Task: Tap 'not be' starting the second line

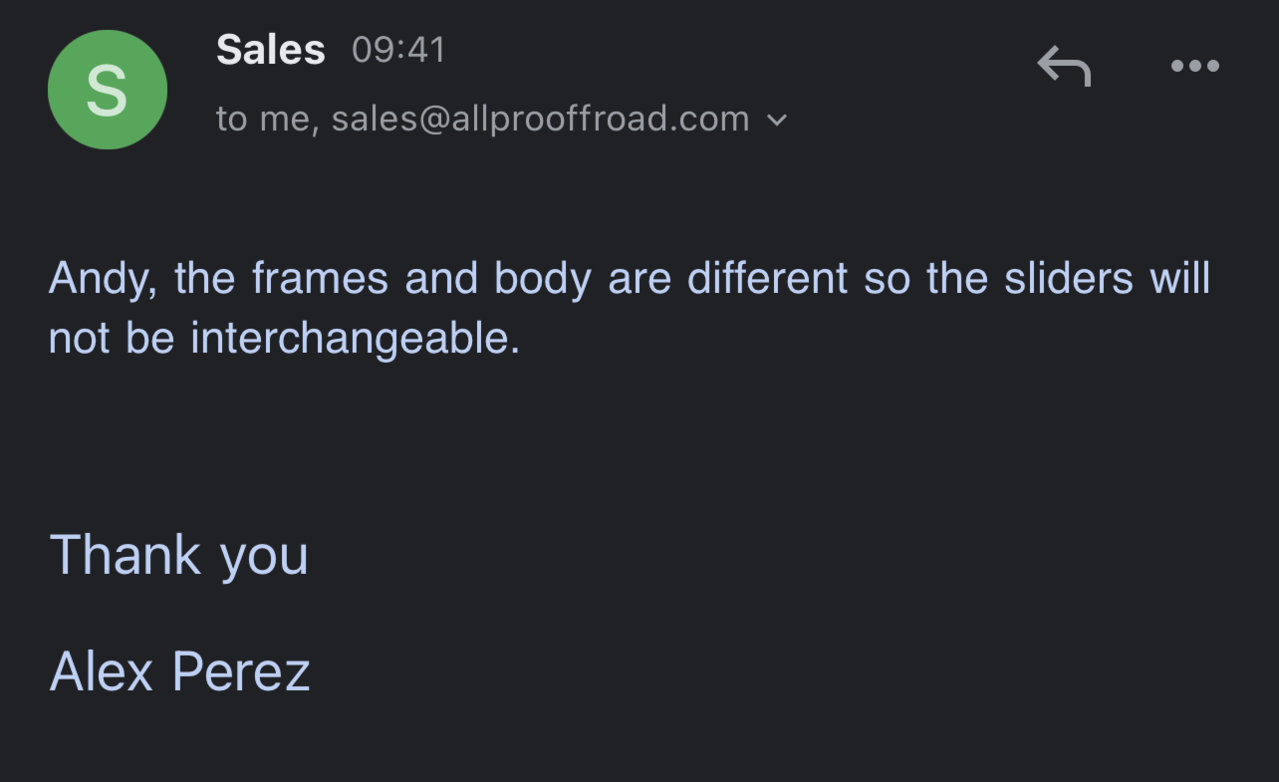Action: pyautogui.click(x=112, y=339)
